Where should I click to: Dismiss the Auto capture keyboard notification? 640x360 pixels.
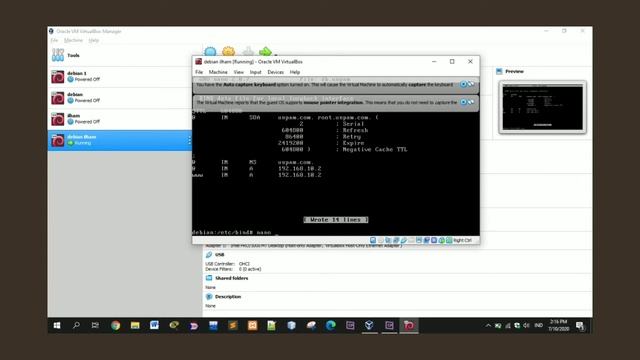[x=463, y=84]
